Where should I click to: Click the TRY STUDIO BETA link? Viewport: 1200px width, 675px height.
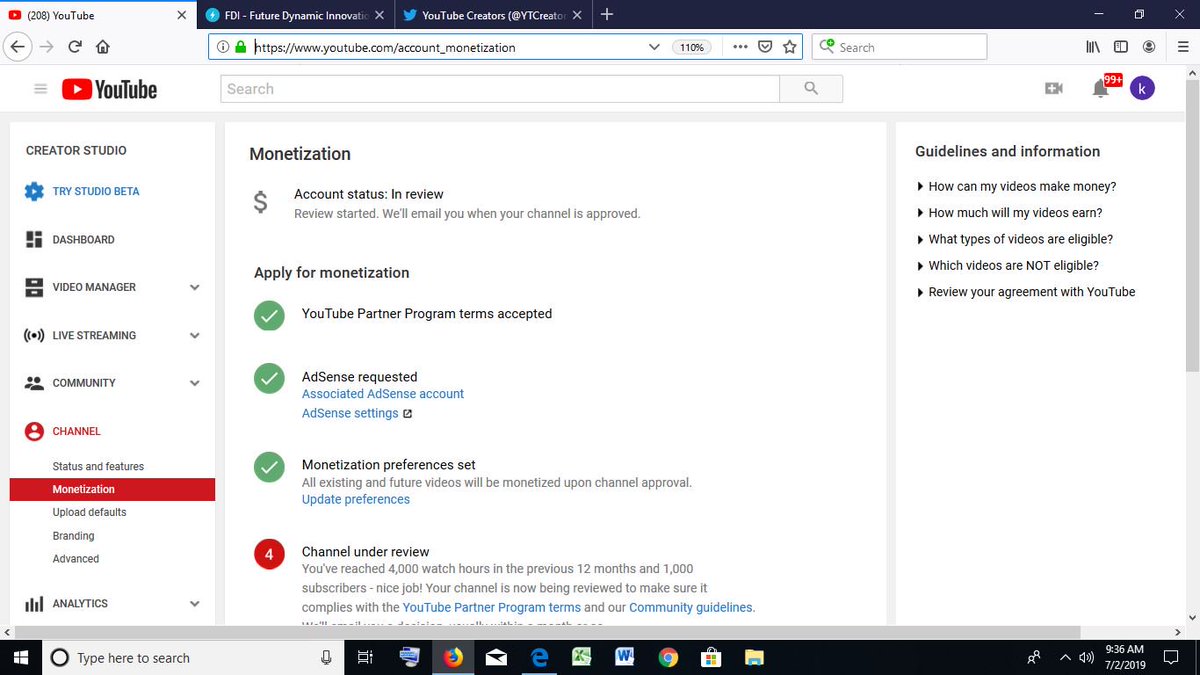tap(96, 191)
